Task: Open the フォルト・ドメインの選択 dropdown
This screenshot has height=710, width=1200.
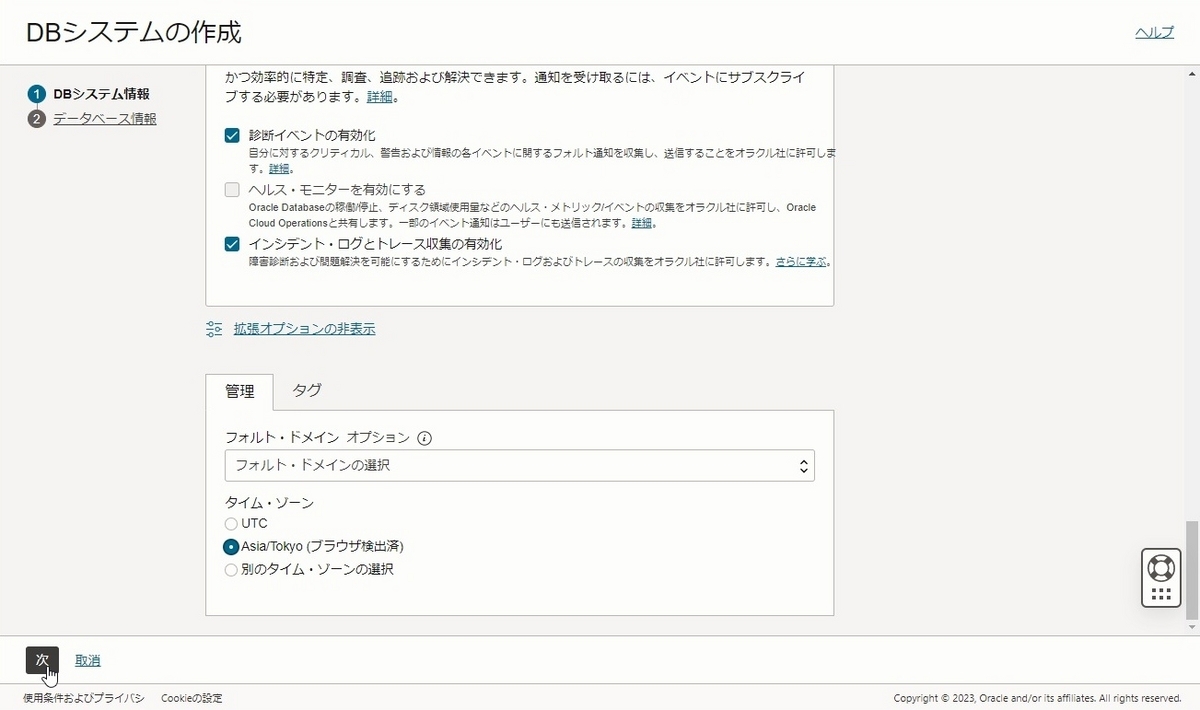Action: (x=518, y=464)
